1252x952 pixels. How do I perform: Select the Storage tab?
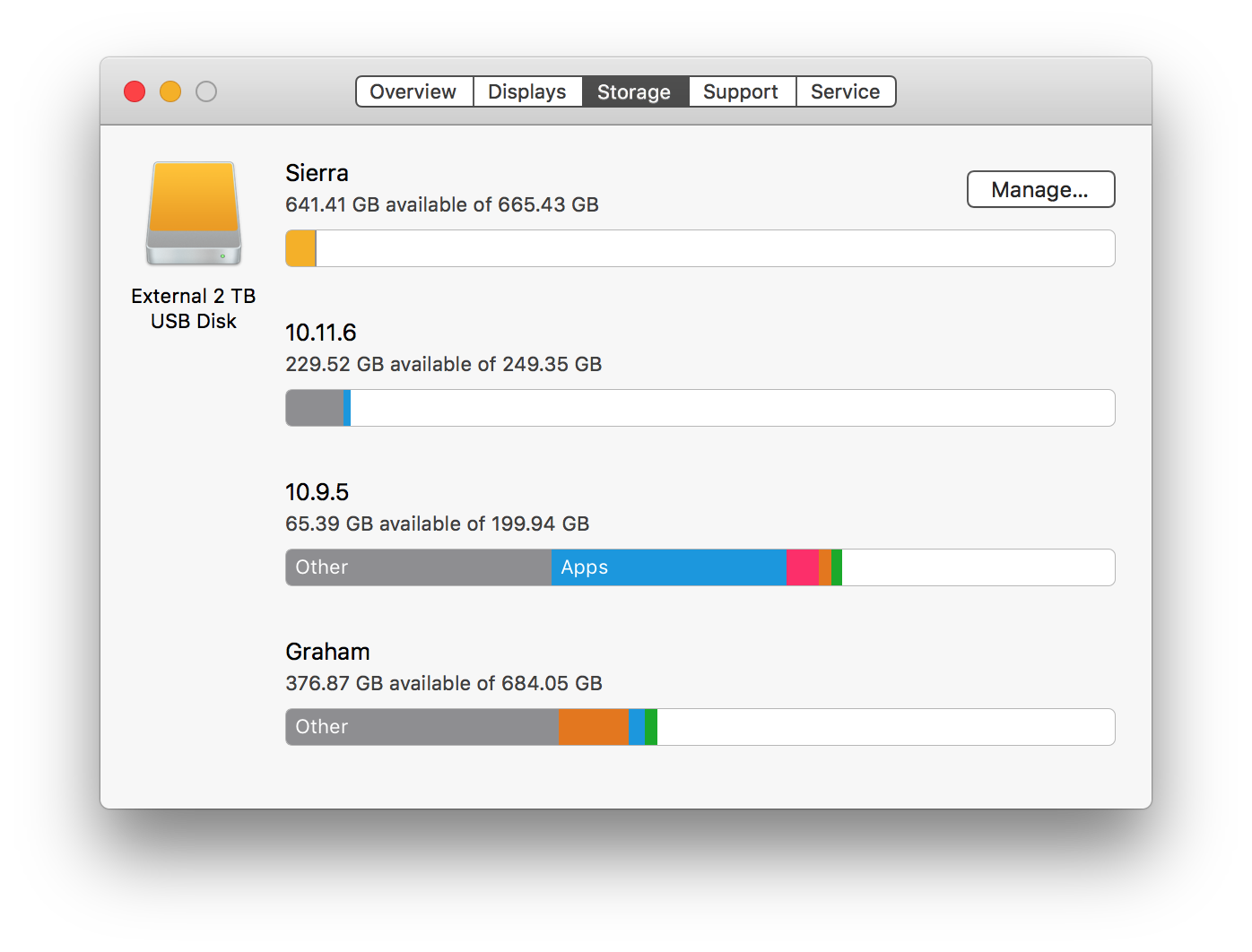pyautogui.click(x=635, y=91)
